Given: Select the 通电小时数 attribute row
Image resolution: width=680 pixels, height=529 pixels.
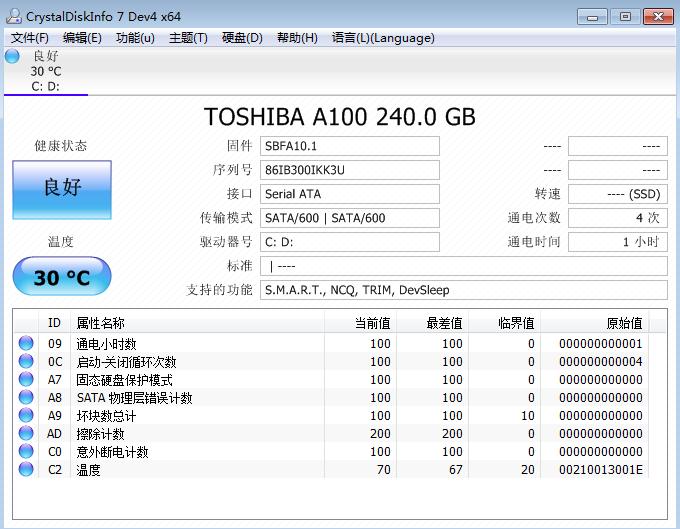Looking at the screenshot, I should [x=332, y=343].
